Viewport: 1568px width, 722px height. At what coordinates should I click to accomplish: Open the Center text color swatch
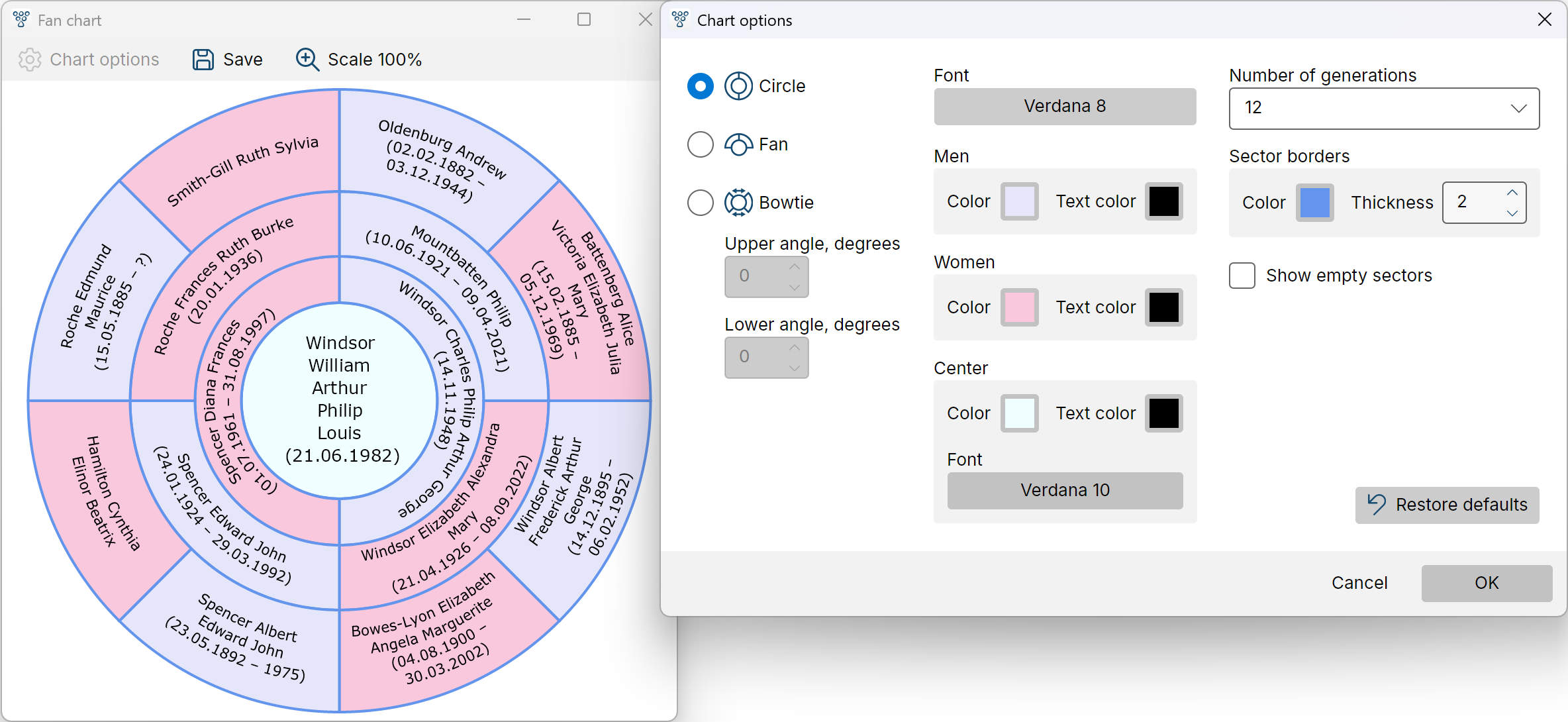click(1164, 413)
